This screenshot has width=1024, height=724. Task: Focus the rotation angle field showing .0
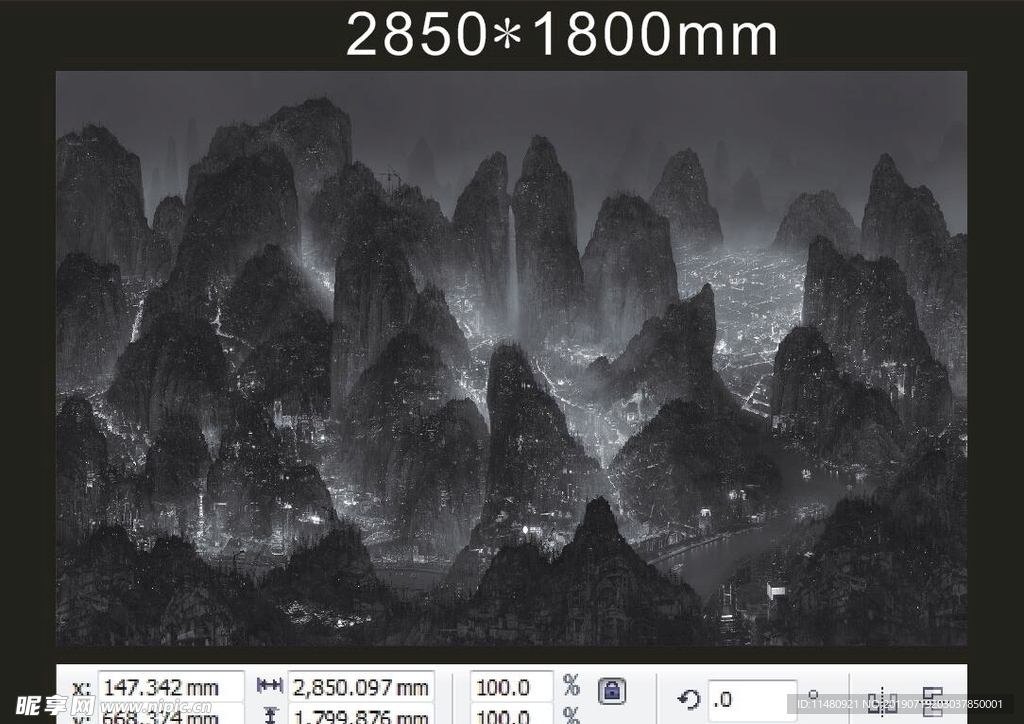pos(750,699)
